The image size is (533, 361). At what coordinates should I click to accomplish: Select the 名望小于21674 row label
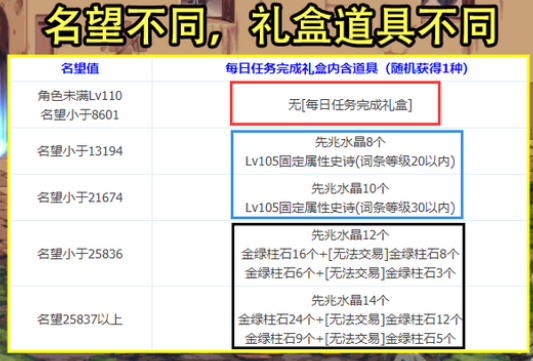[80, 197]
